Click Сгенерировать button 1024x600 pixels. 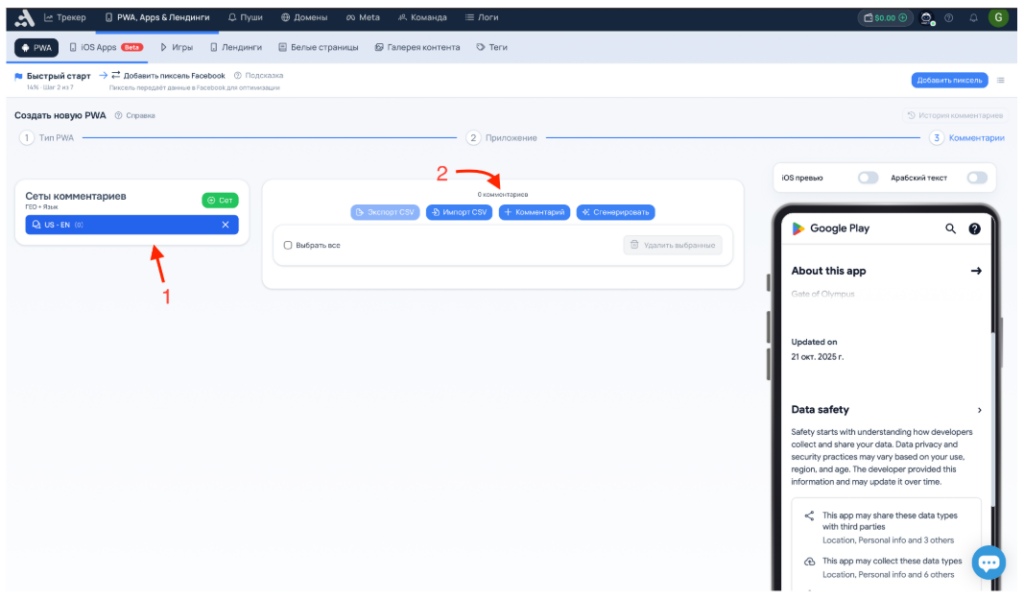615,212
